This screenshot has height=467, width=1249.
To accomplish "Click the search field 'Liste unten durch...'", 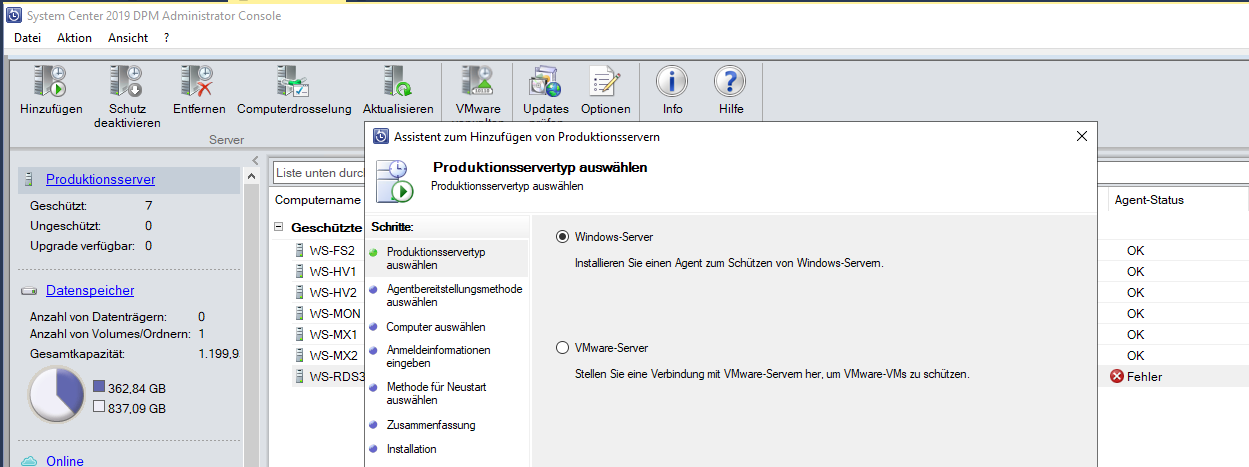I will point(317,173).
